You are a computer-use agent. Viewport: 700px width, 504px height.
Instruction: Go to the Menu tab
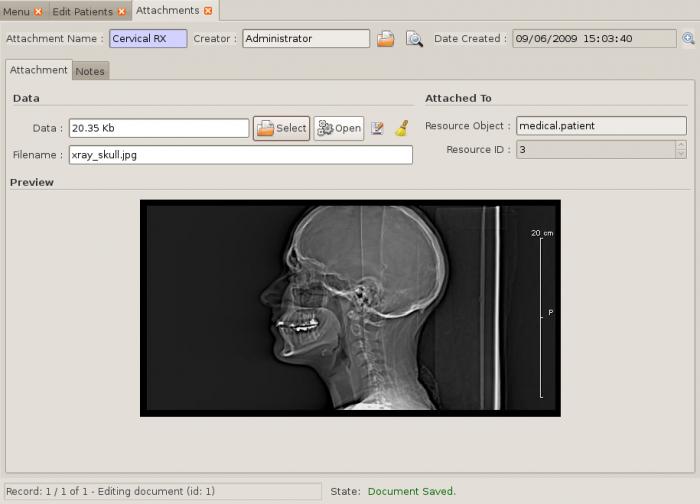[x=17, y=12]
